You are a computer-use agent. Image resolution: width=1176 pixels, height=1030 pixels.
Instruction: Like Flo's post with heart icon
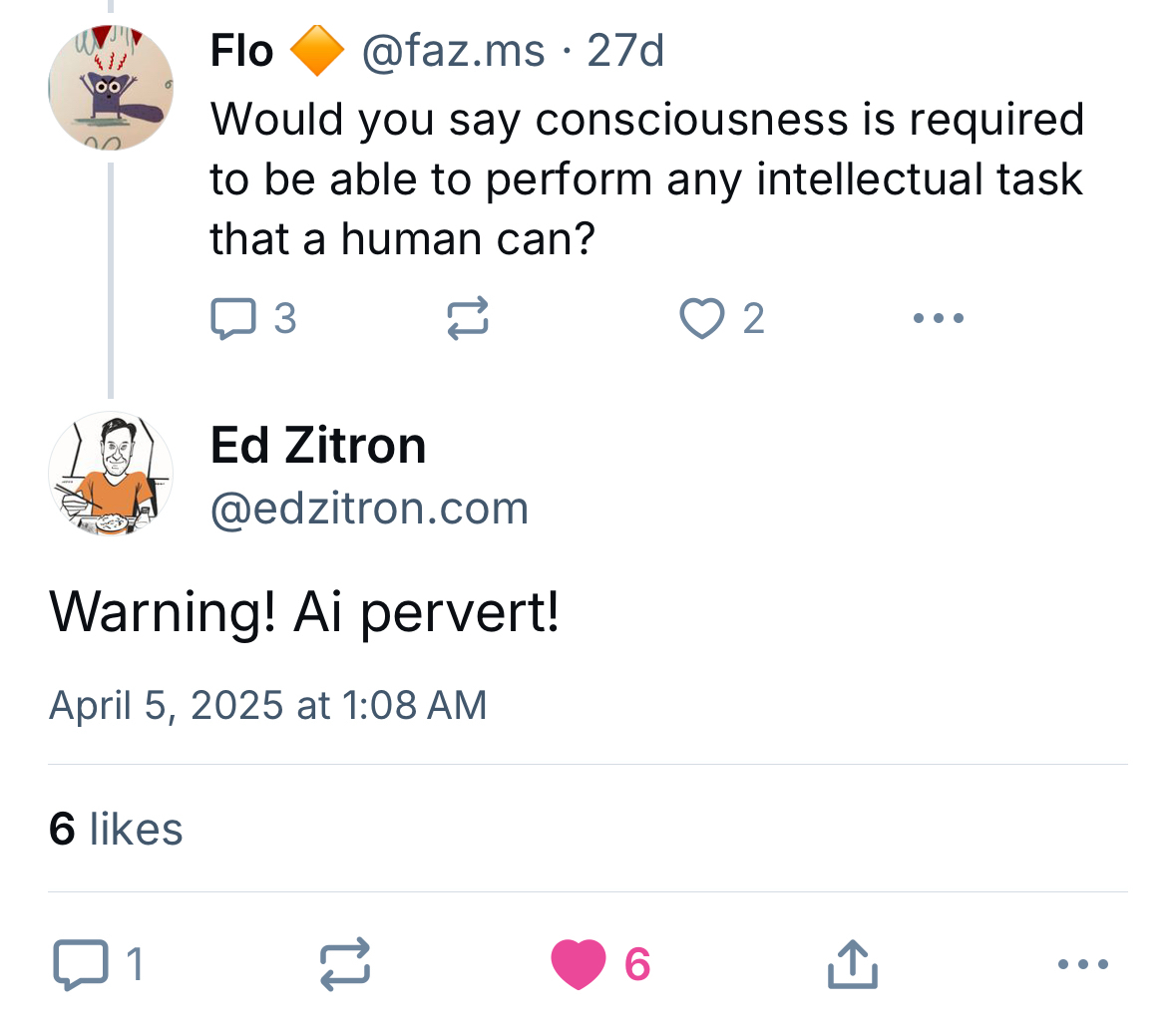click(x=702, y=318)
